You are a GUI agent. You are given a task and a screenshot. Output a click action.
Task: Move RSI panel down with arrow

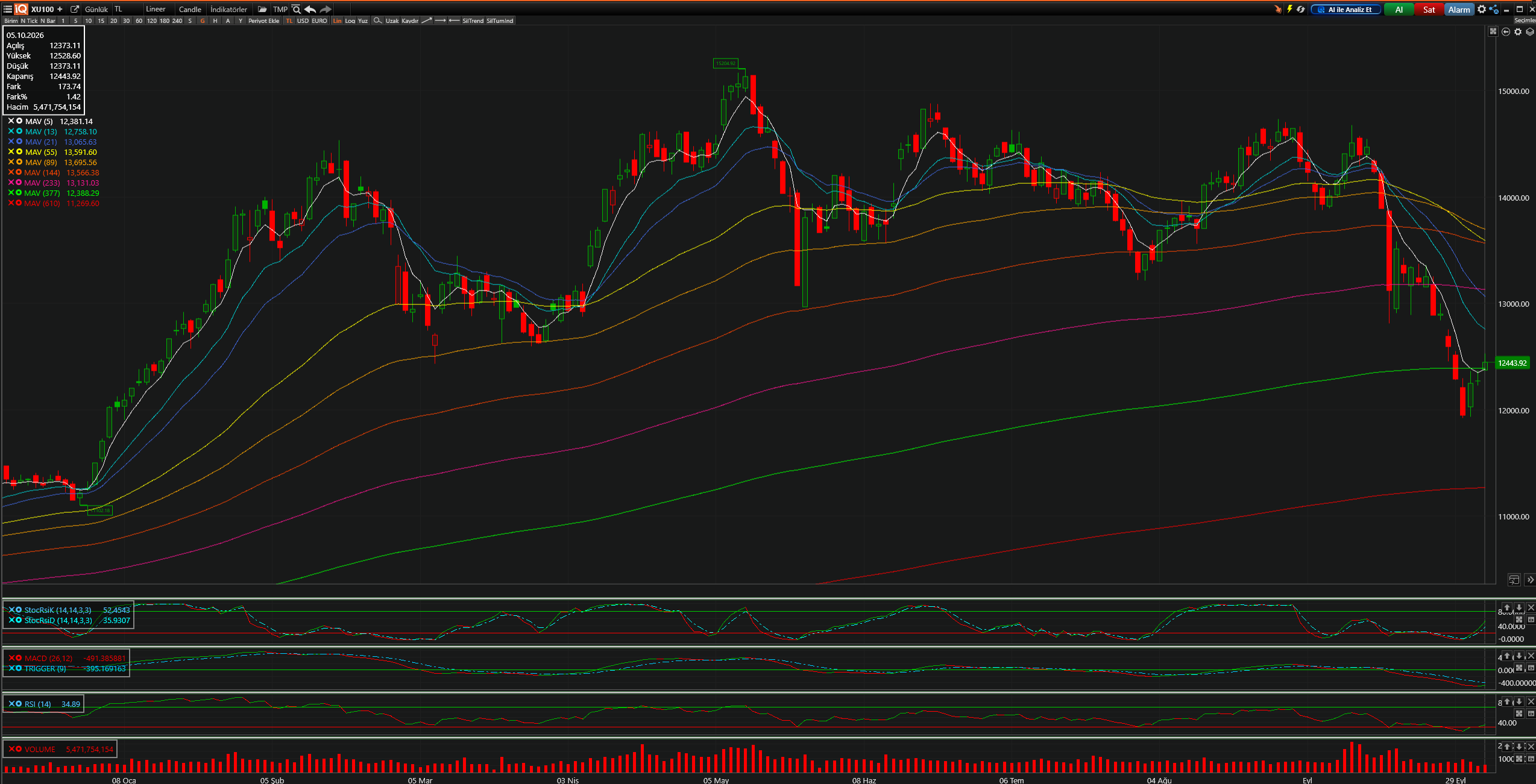[x=1519, y=701]
